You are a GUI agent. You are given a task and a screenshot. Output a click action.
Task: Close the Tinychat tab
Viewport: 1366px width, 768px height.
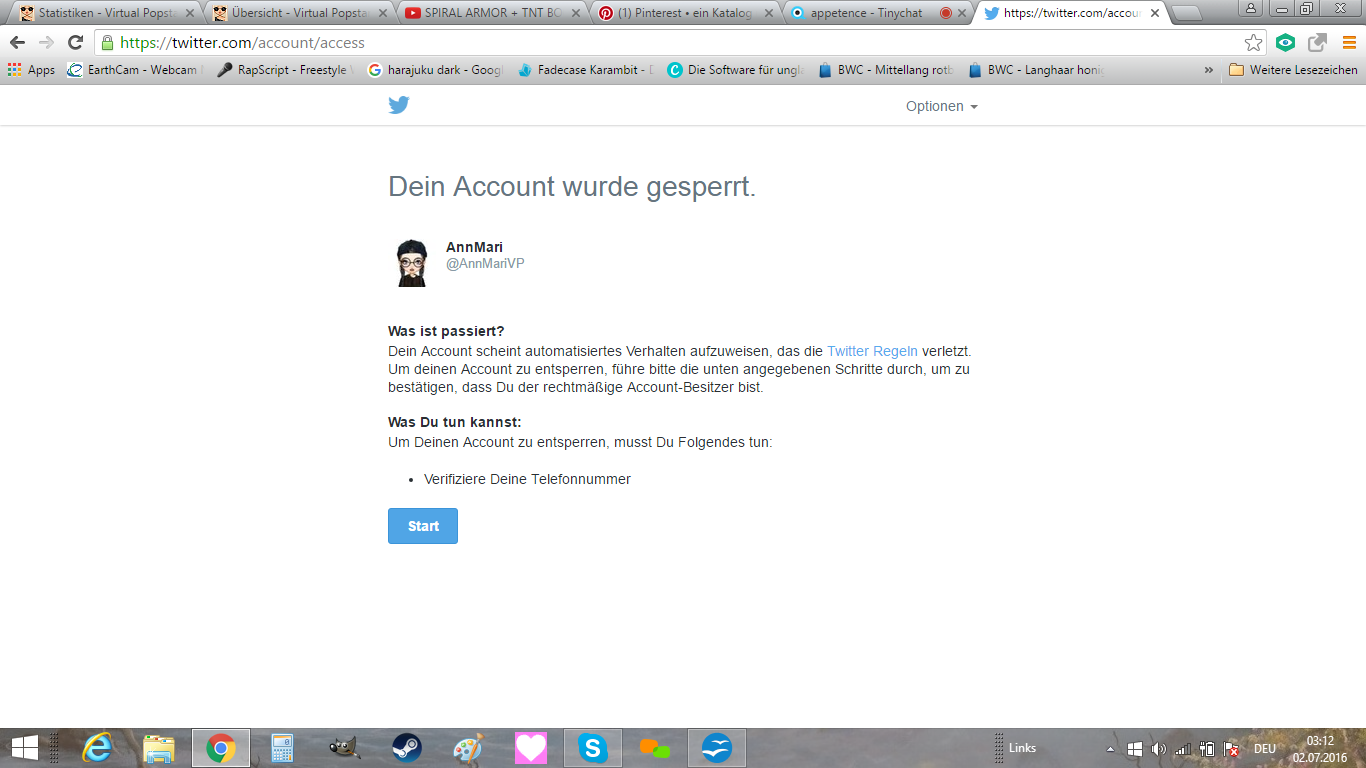[x=961, y=14]
